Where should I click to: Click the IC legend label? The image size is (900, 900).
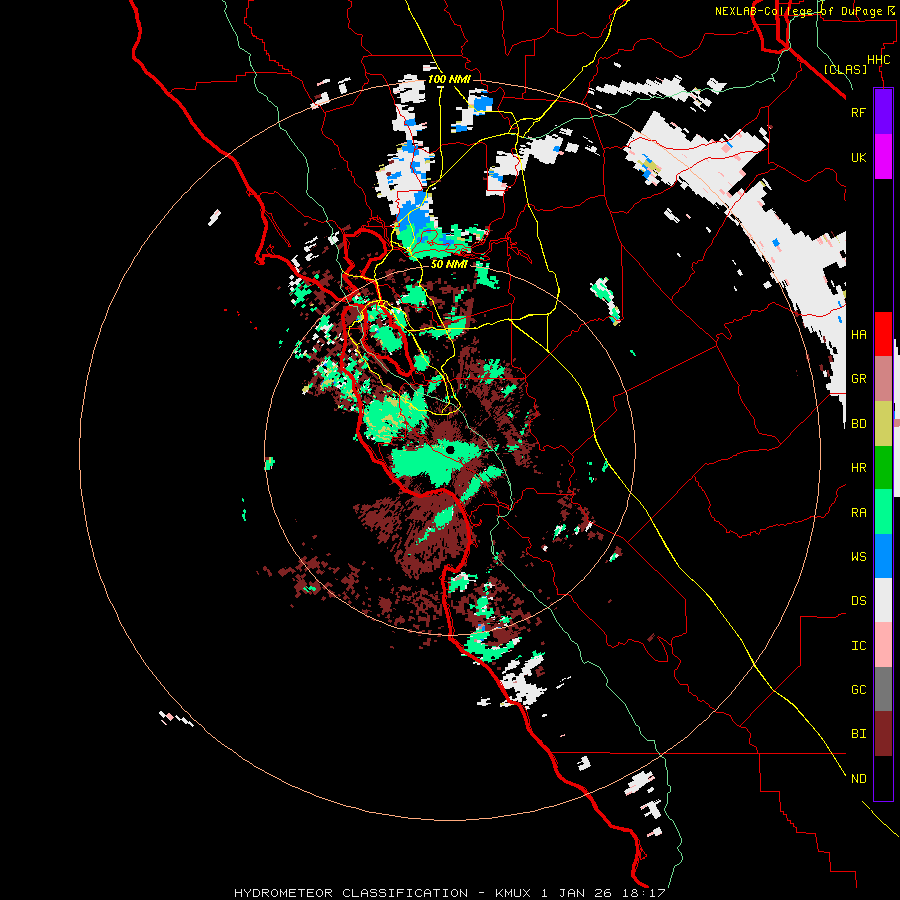tap(858, 646)
